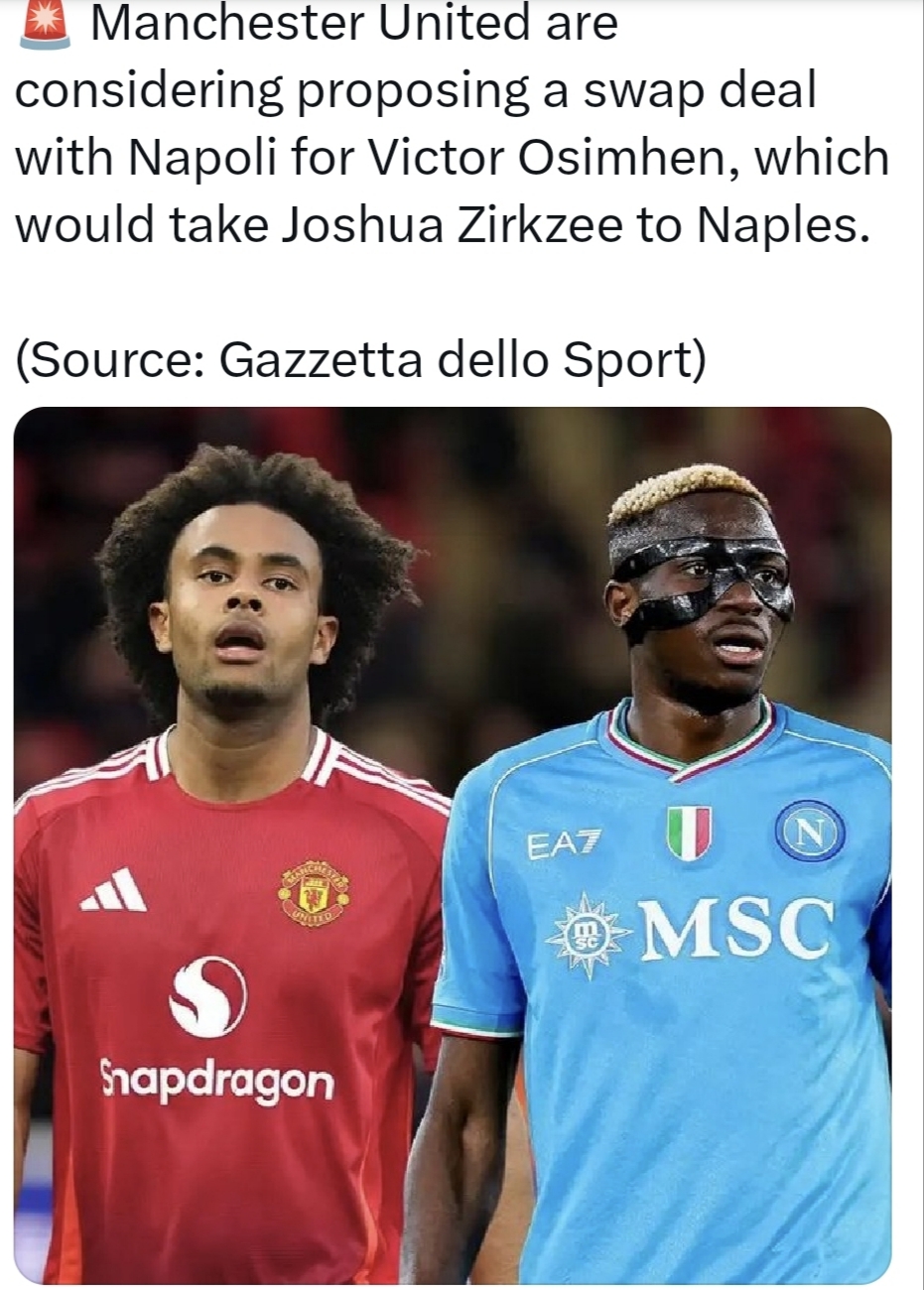924x1290 pixels.
Task: Click the Snapdragon wordmark on red shirt
Action: coord(216,1080)
